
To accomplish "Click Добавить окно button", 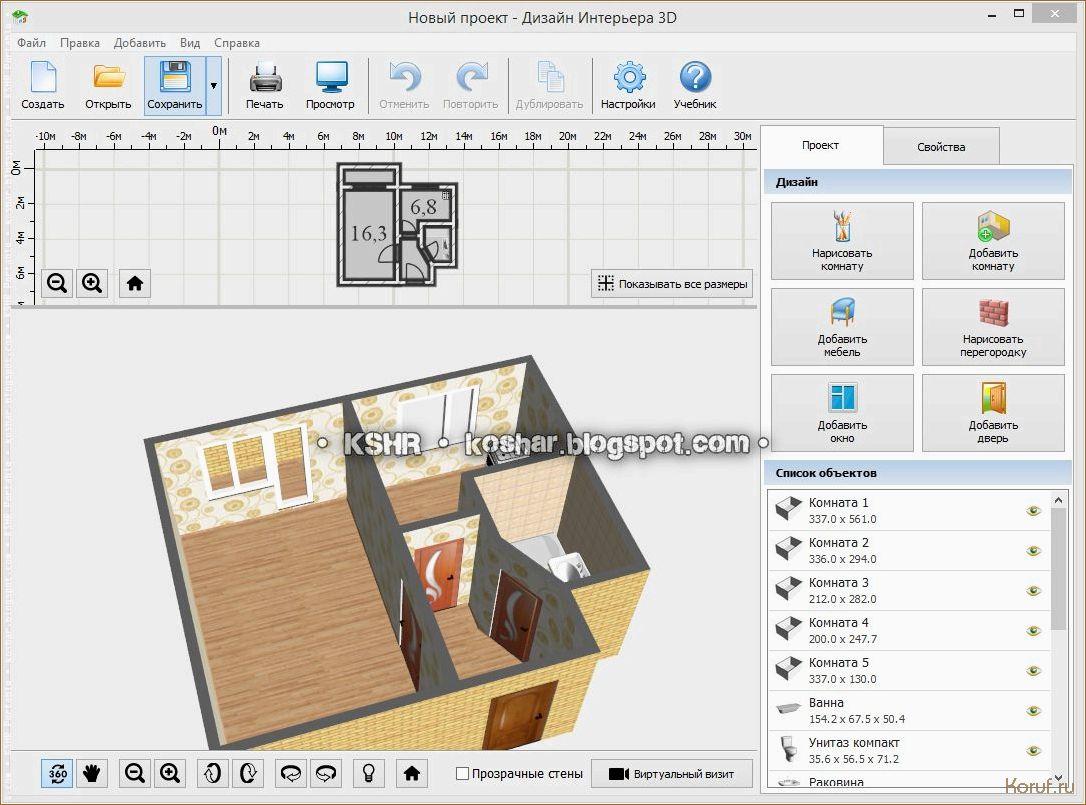I will click(842, 413).
